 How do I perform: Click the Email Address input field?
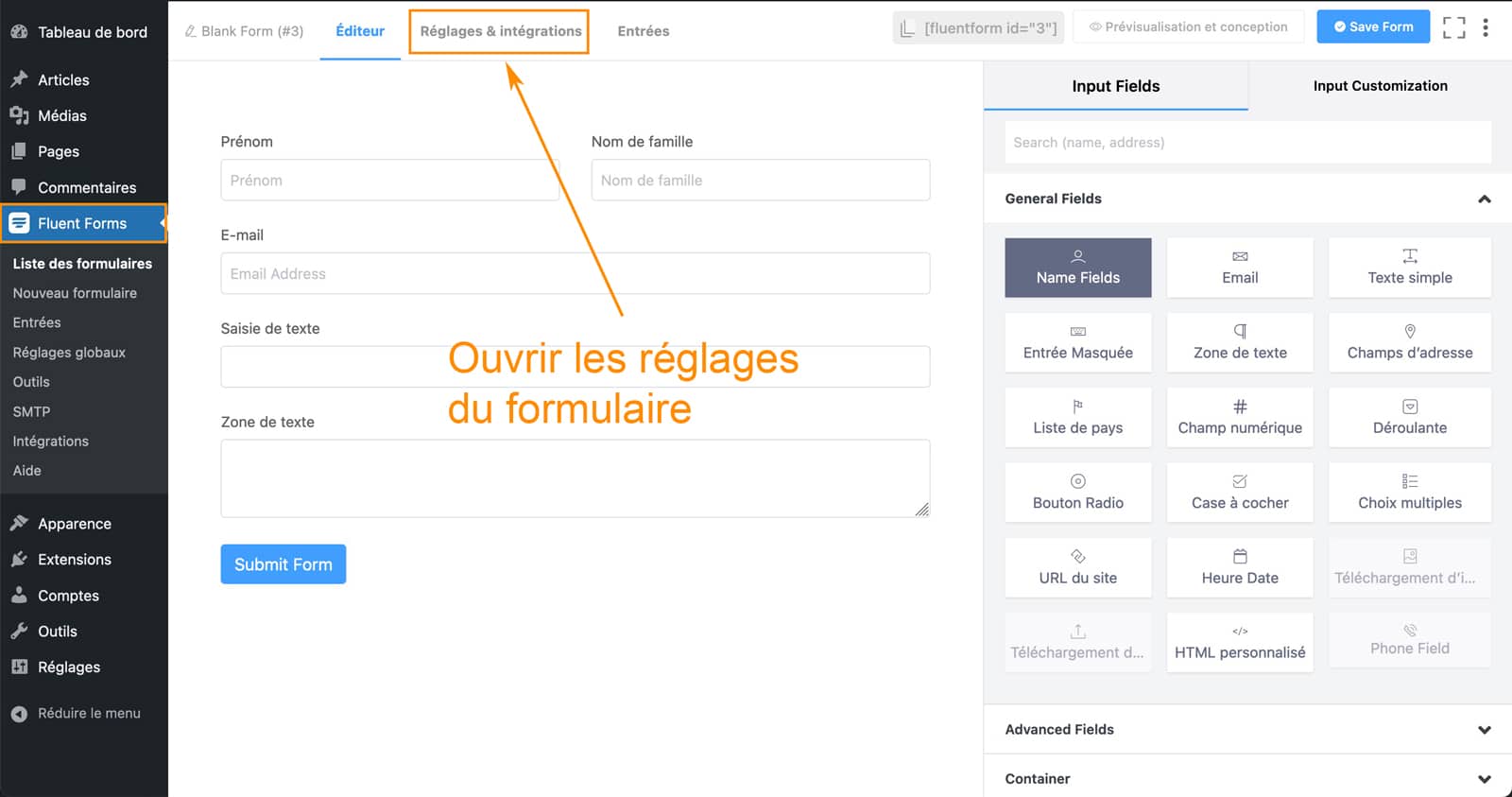pos(576,273)
